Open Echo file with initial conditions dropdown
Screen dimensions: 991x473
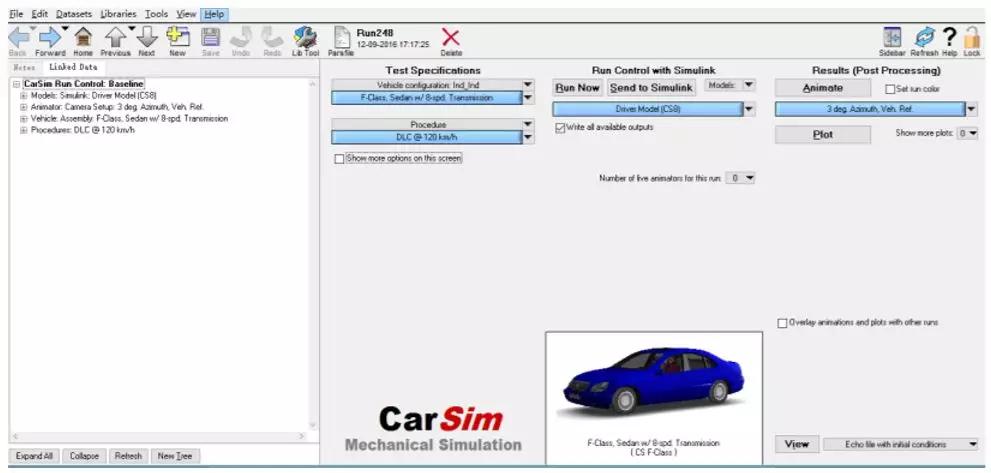pyautogui.click(x=901, y=445)
